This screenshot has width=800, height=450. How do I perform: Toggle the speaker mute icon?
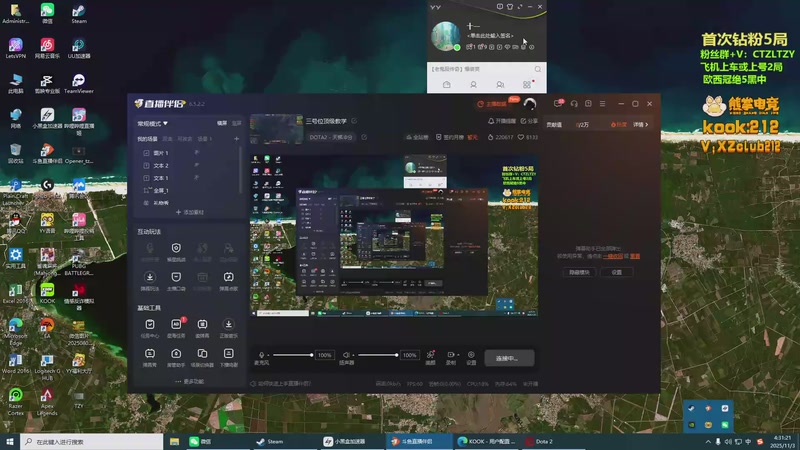tap(346, 355)
